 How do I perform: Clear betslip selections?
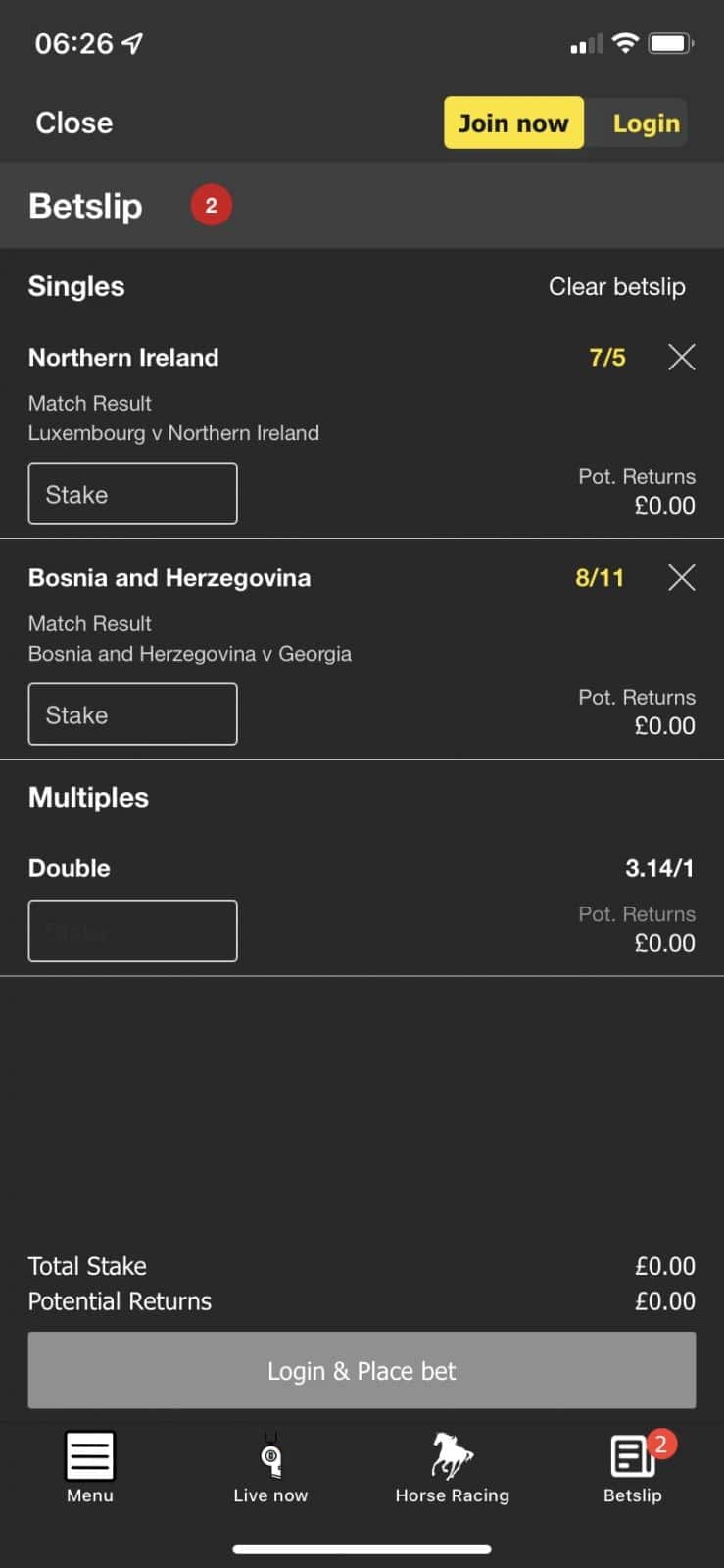616,286
